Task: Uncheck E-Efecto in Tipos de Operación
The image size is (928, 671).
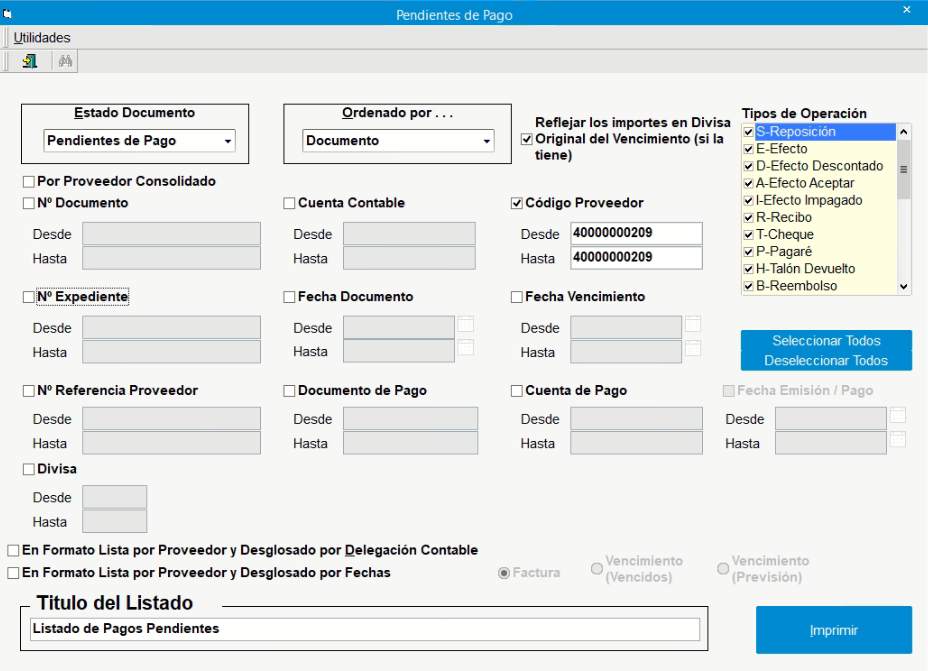Action: click(x=749, y=149)
